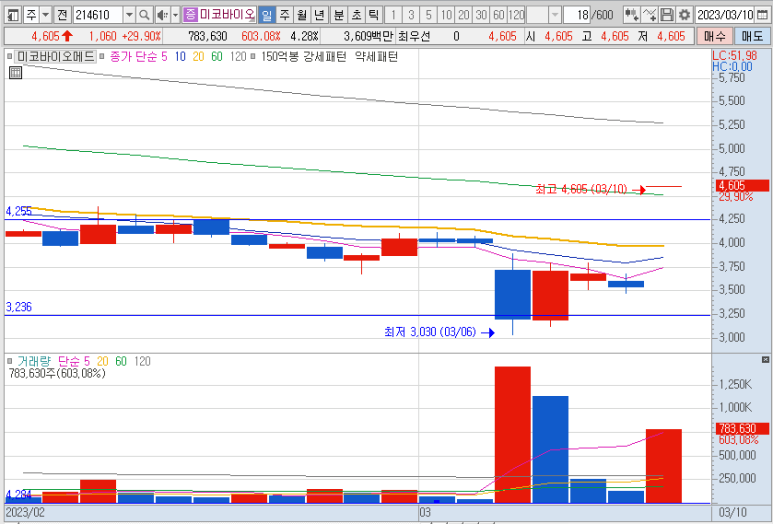Click the 3,236 horizontal line label
This screenshot has width=773, height=524.
[x=19, y=307]
